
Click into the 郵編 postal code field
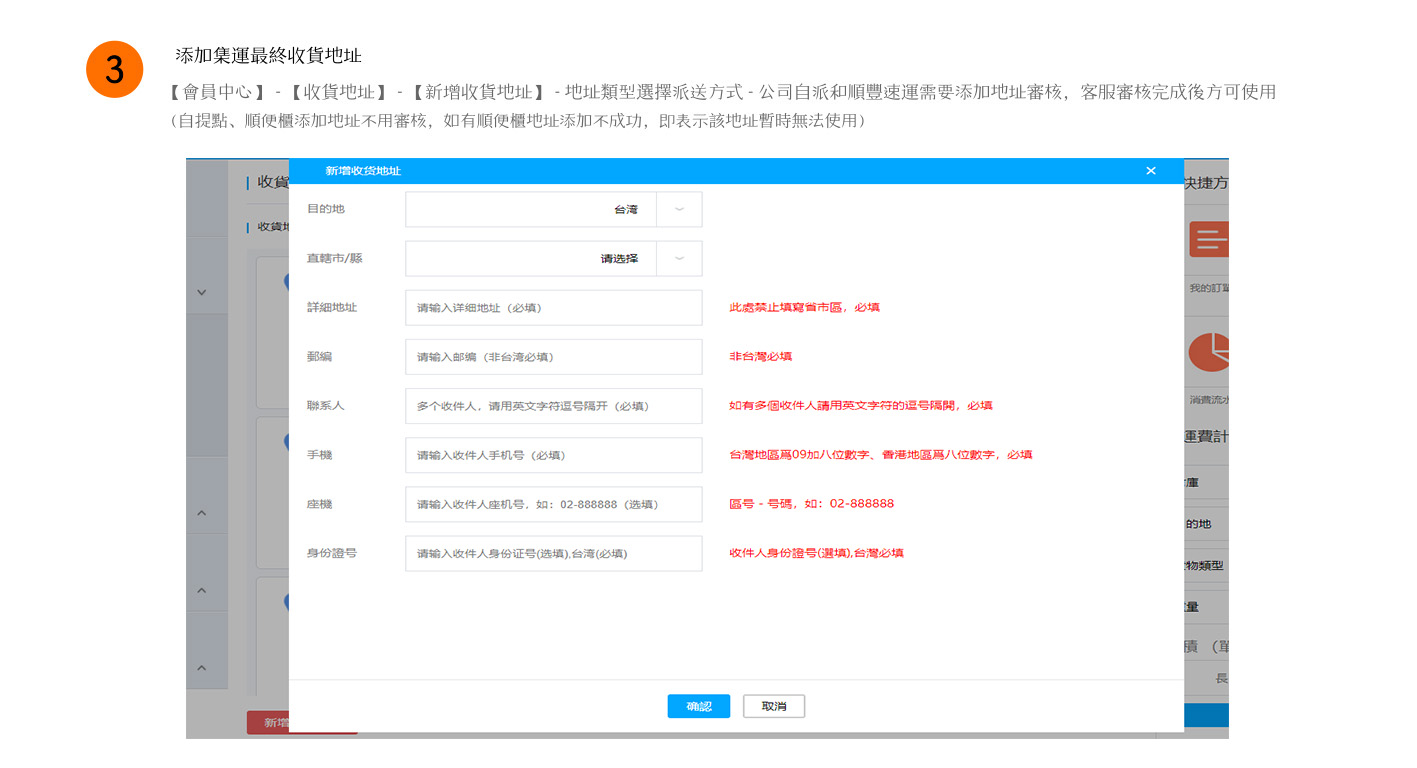(x=553, y=357)
